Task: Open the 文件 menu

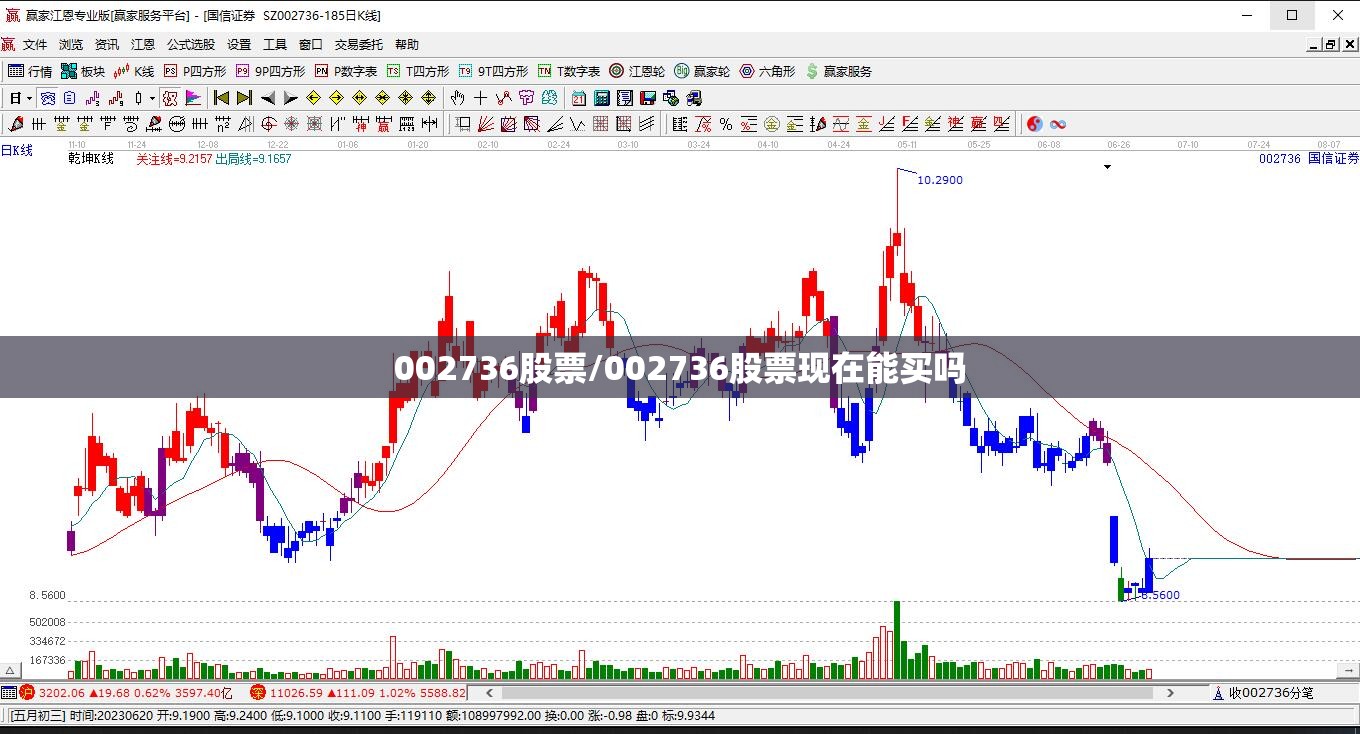Action: tap(35, 44)
